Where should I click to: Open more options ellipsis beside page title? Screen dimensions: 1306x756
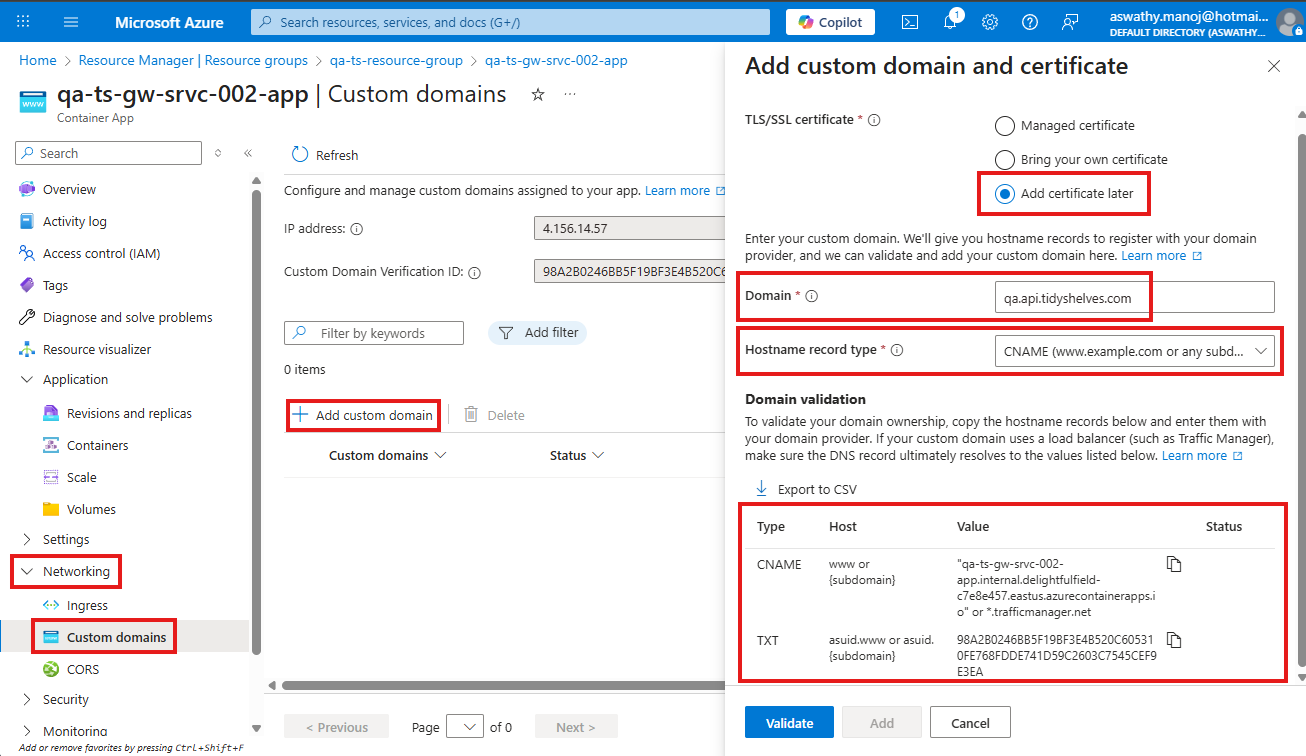[x=570, y=94]
